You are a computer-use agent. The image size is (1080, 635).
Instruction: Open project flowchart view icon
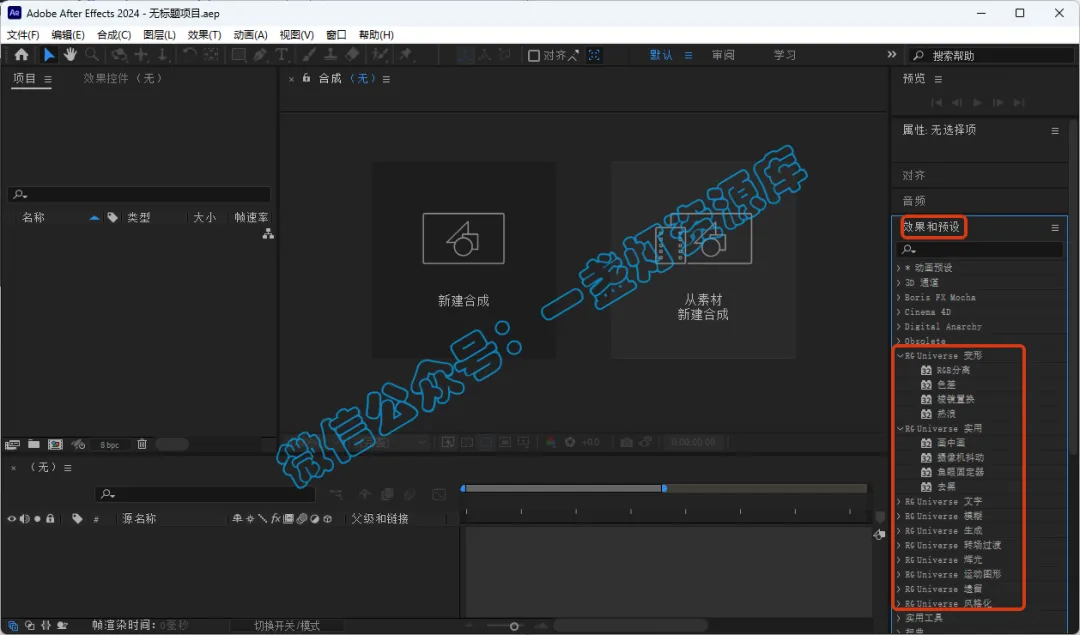point(268,234)
